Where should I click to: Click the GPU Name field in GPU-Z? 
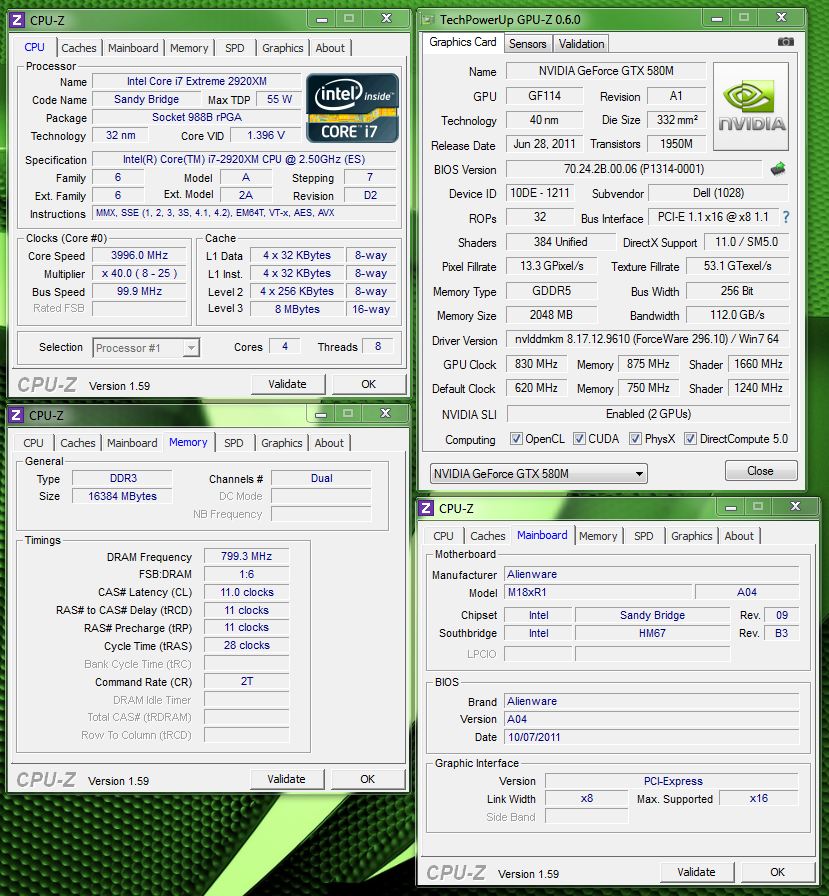[606, 71]
